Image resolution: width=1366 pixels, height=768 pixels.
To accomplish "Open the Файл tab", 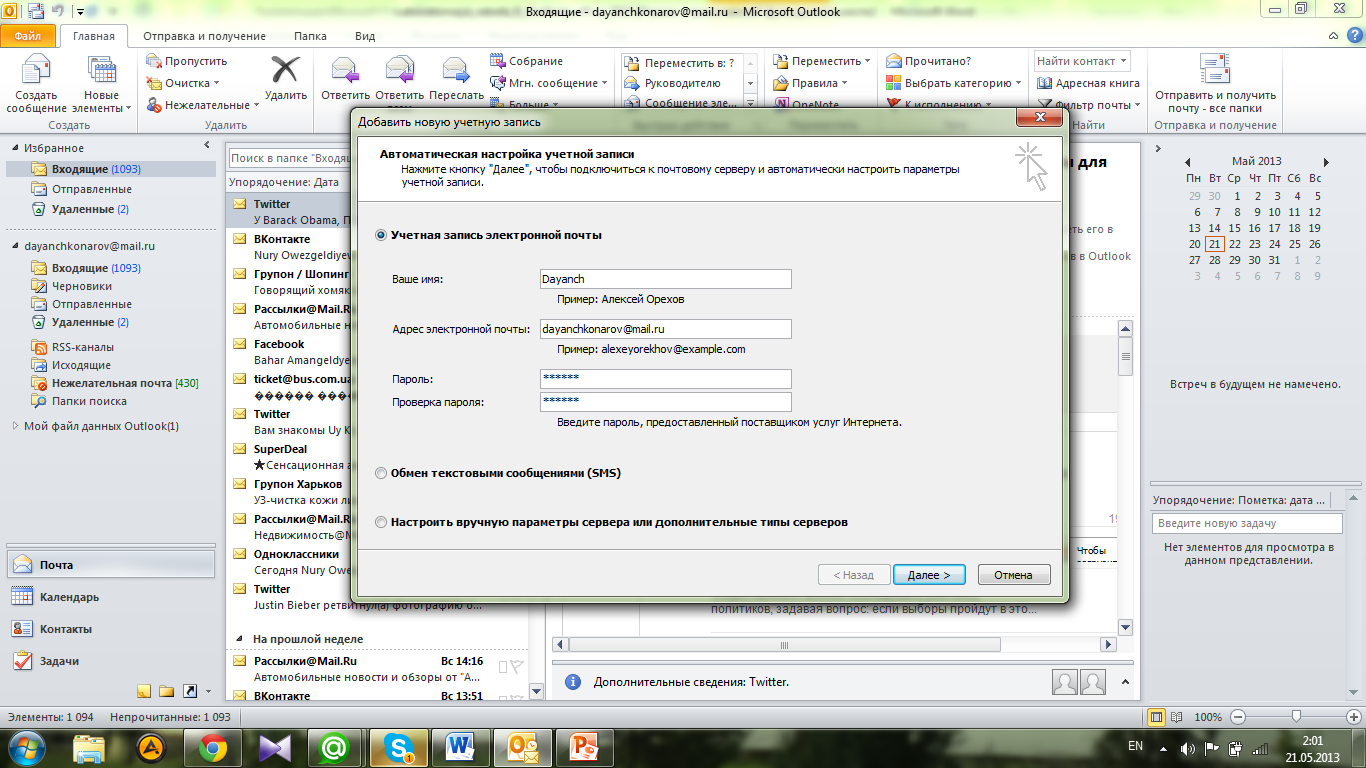I will point(28,36).
